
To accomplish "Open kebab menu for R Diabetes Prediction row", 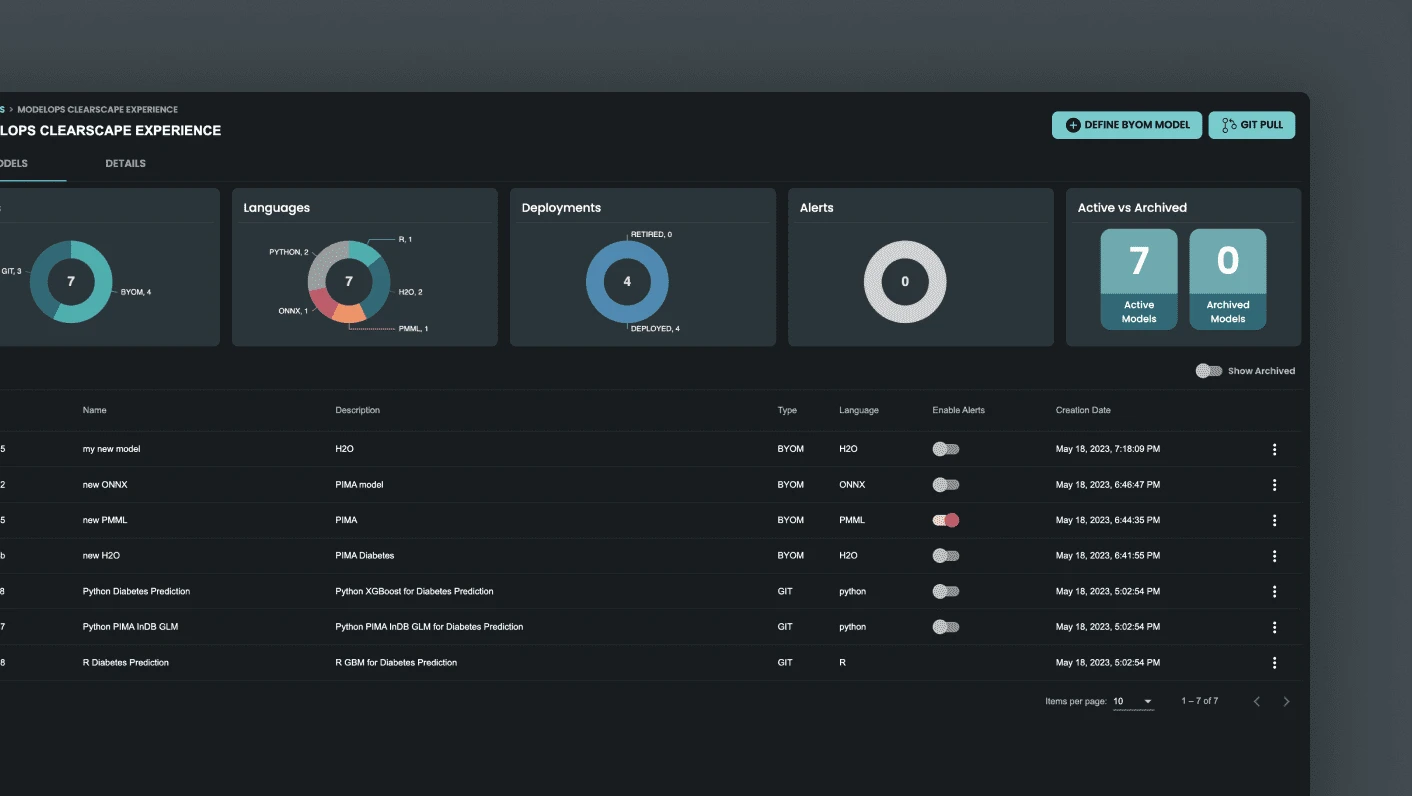I will (1274, 663).
